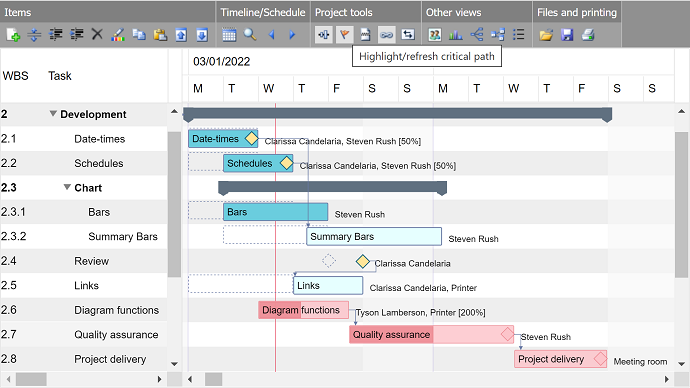Toggle dependency links chain button
The height and width of the screenshot is (388, 690).
click(x=386, y=35)
